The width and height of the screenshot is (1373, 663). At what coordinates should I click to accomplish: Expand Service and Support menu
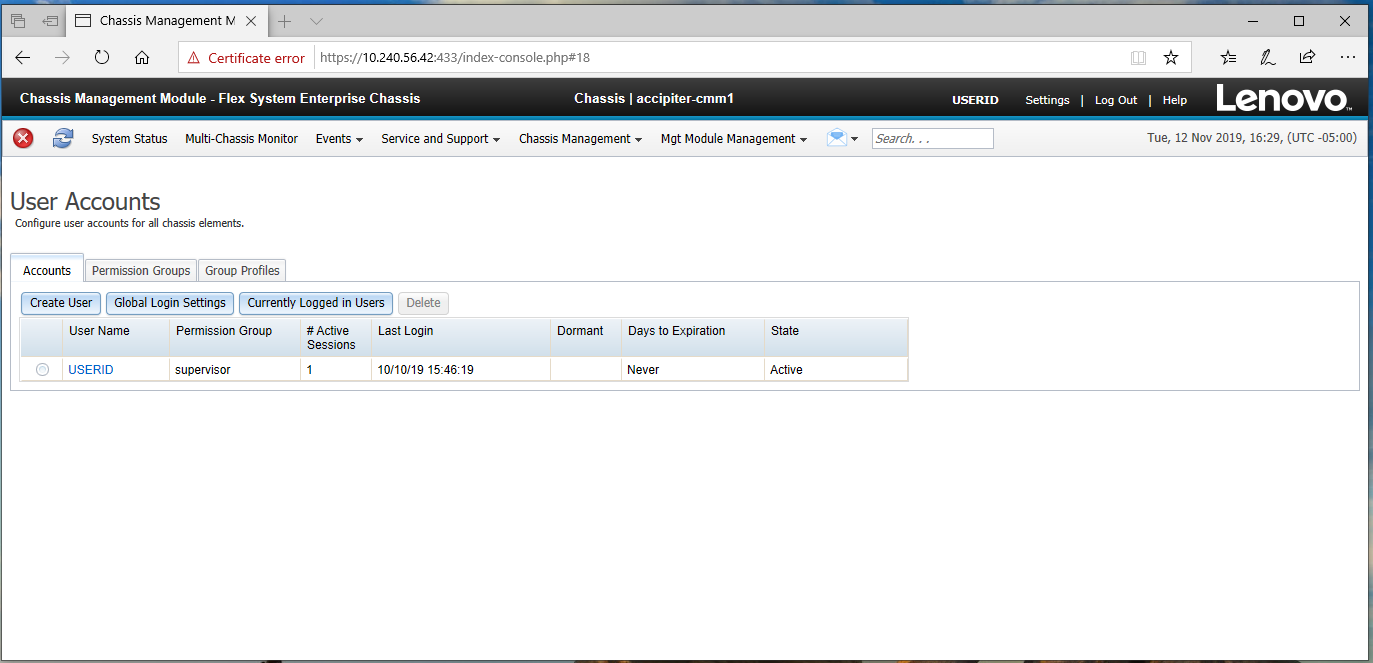click(x=440, y=139)
